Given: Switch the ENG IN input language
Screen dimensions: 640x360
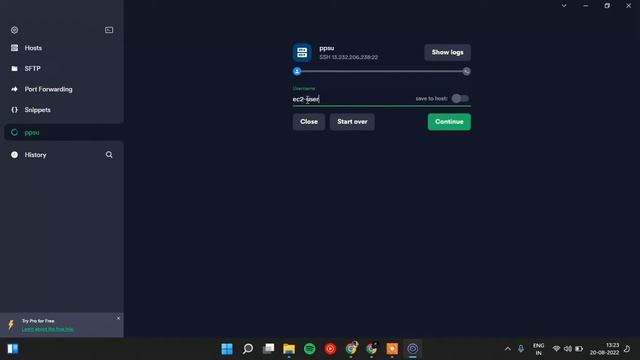Looking at the screenshot, I should pyautogui.click(x=539, y=349).
